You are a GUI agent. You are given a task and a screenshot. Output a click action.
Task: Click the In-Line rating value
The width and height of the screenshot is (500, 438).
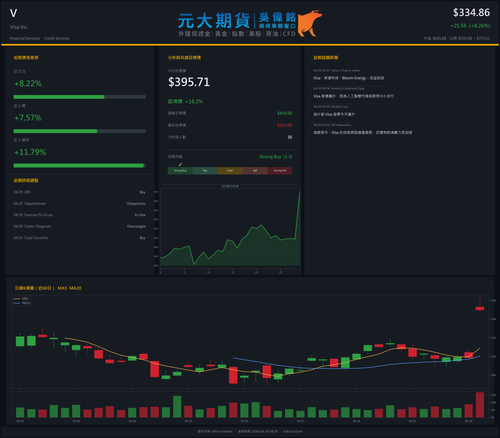click(140, 215)
